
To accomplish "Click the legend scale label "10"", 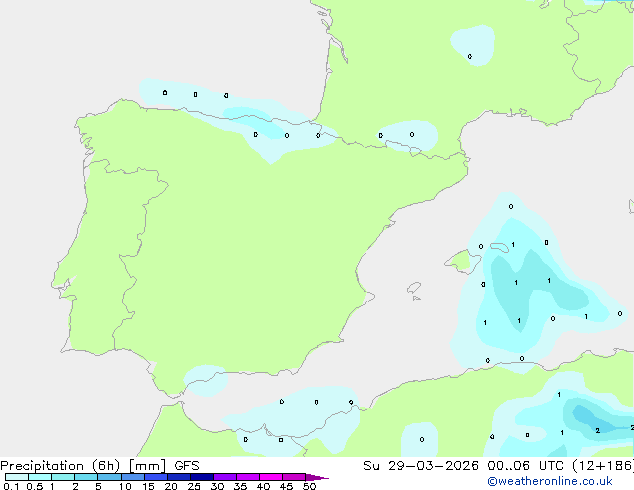I will pyautogui.click(x=125, y=486).
